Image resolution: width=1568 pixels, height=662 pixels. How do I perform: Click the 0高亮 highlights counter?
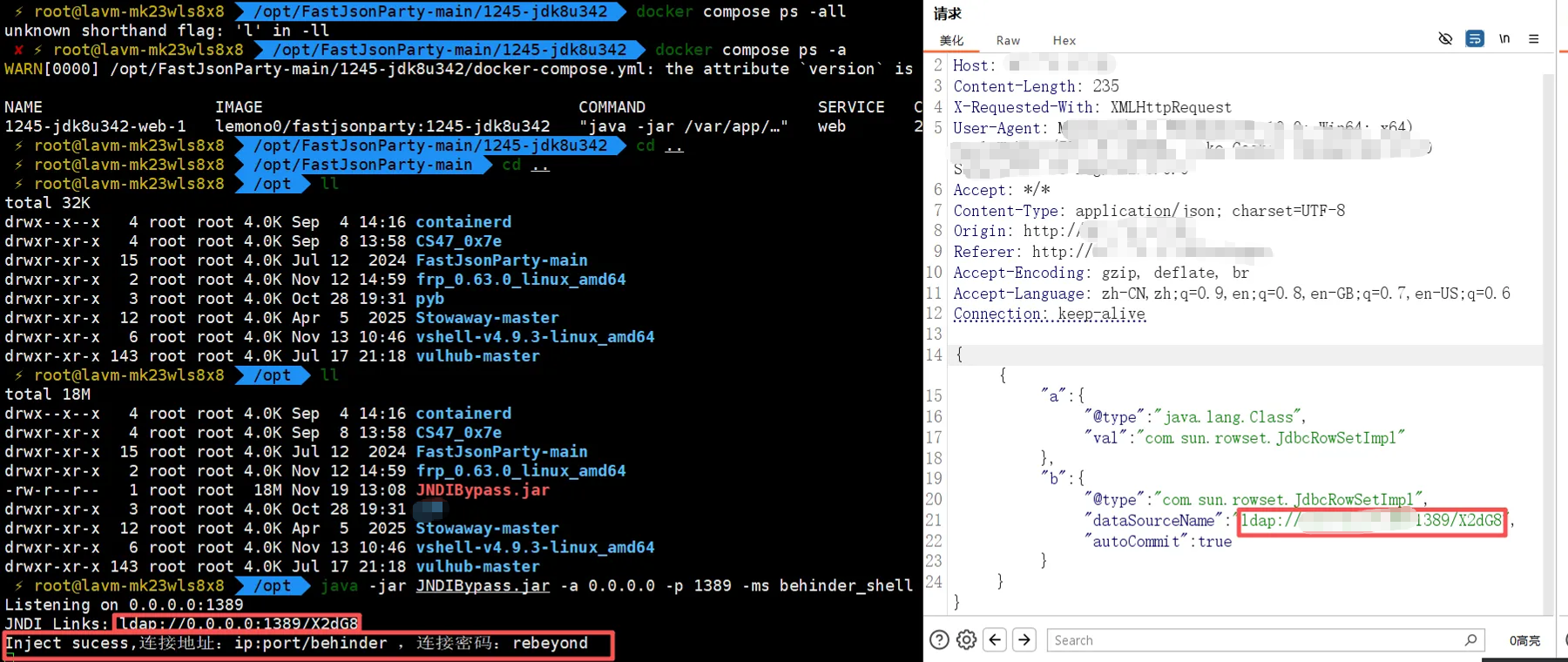(x=1524, y=640)
